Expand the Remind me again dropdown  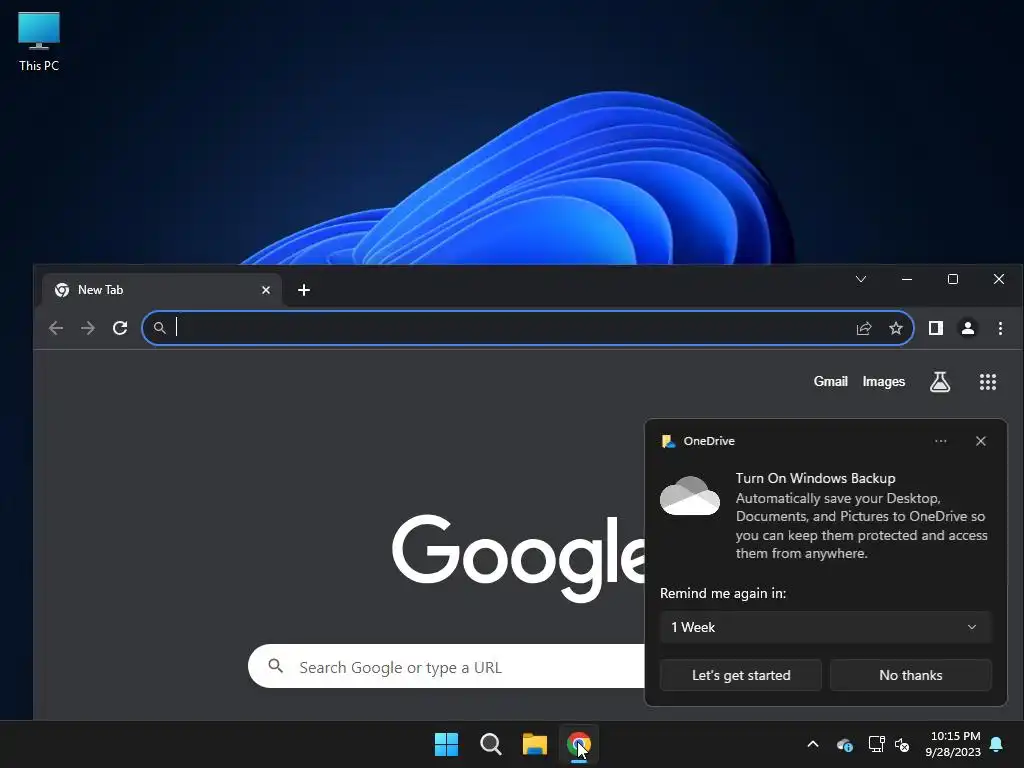[x=825, y=627]
